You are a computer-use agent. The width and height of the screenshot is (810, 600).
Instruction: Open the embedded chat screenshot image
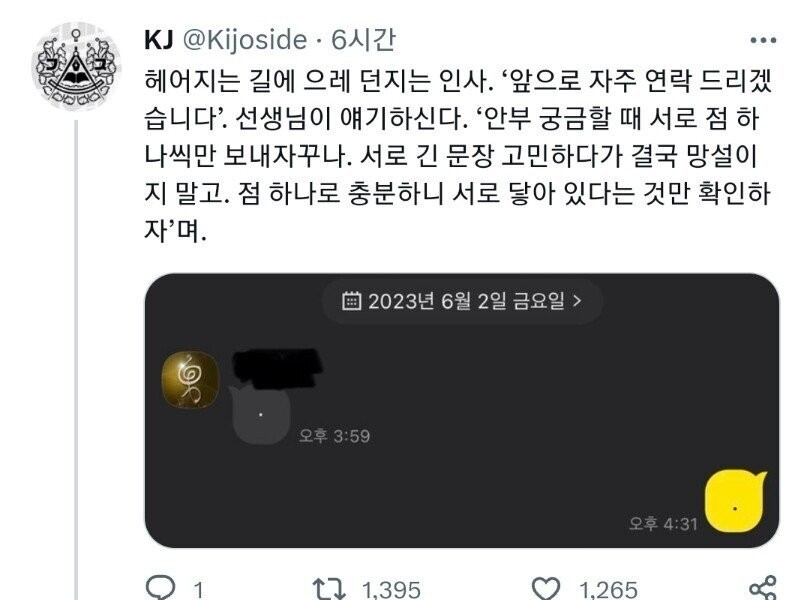(461, 410)
